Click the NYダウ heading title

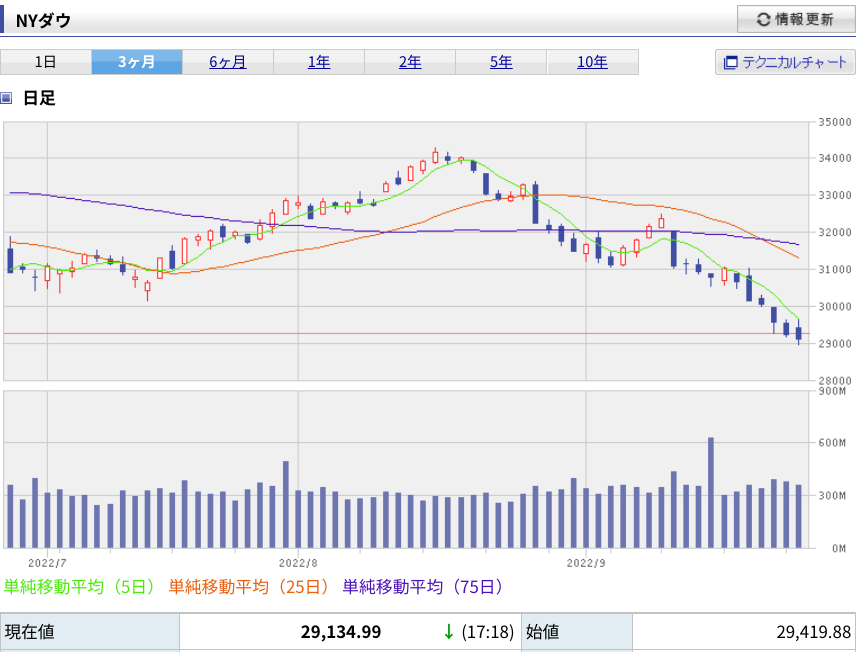point(43,20)
